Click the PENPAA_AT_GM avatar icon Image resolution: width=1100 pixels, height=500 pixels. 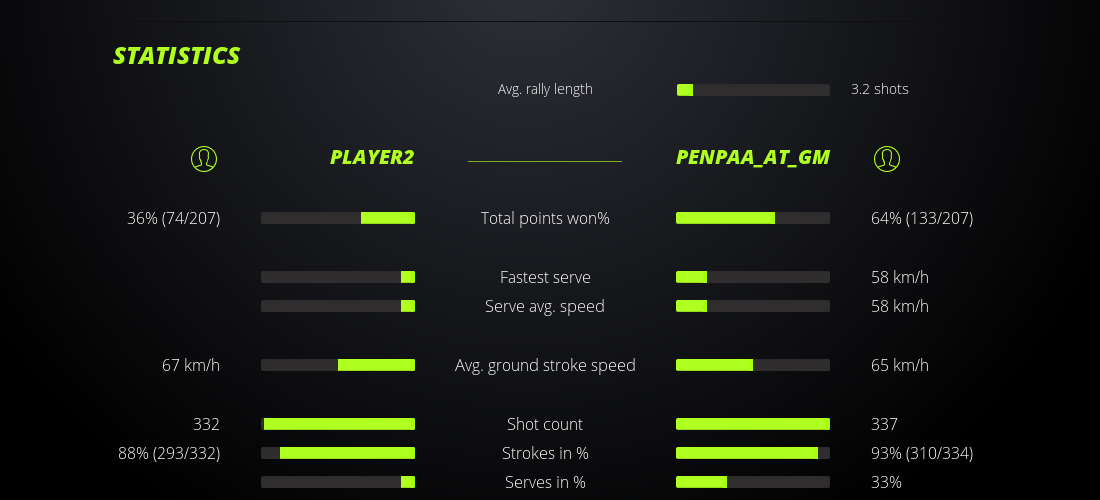click(x=887, y=158)
